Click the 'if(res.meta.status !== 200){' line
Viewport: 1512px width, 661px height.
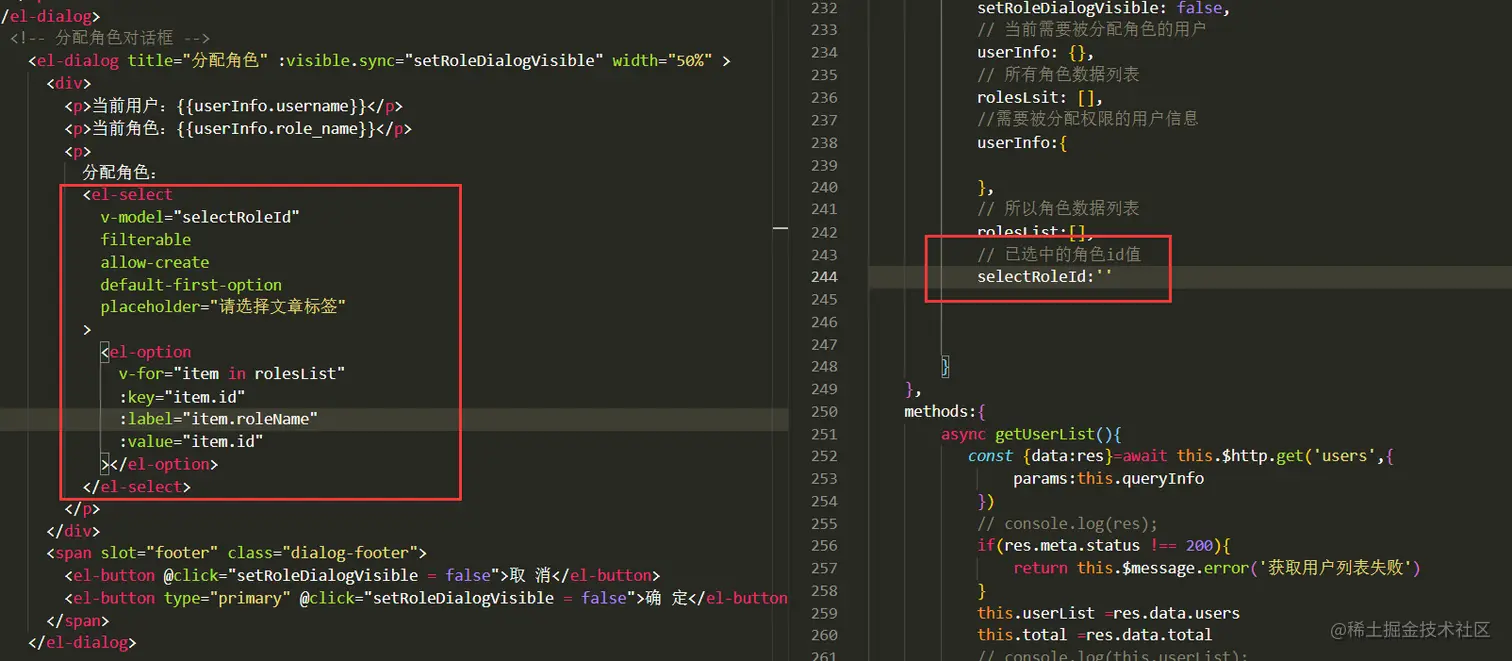(1103, 546)
